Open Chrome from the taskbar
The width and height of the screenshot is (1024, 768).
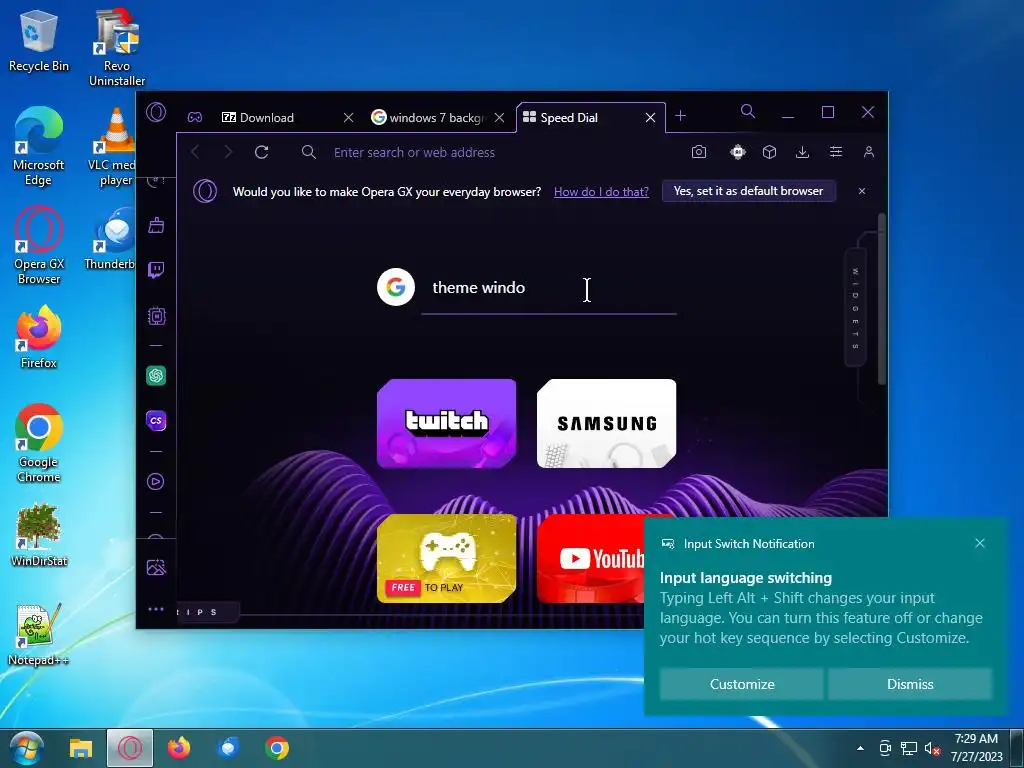(x=277, y=748)
